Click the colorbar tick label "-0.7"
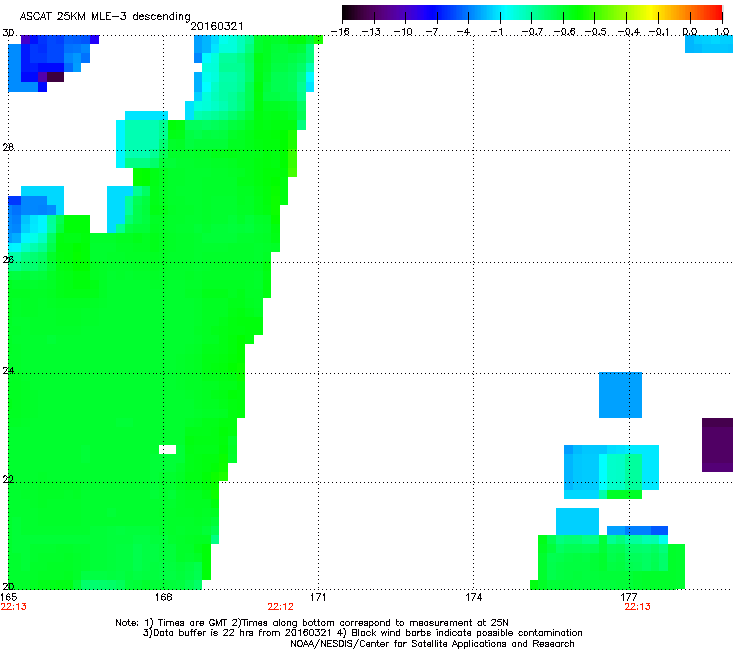 [532, 32]
